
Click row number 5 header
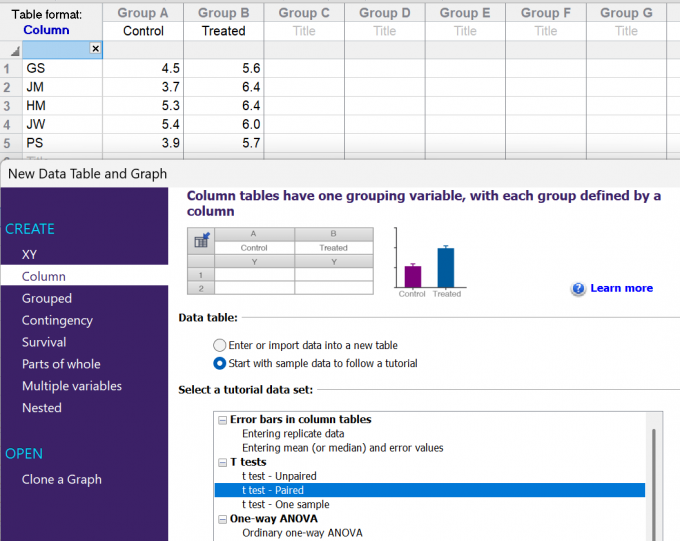coord(11,143)
